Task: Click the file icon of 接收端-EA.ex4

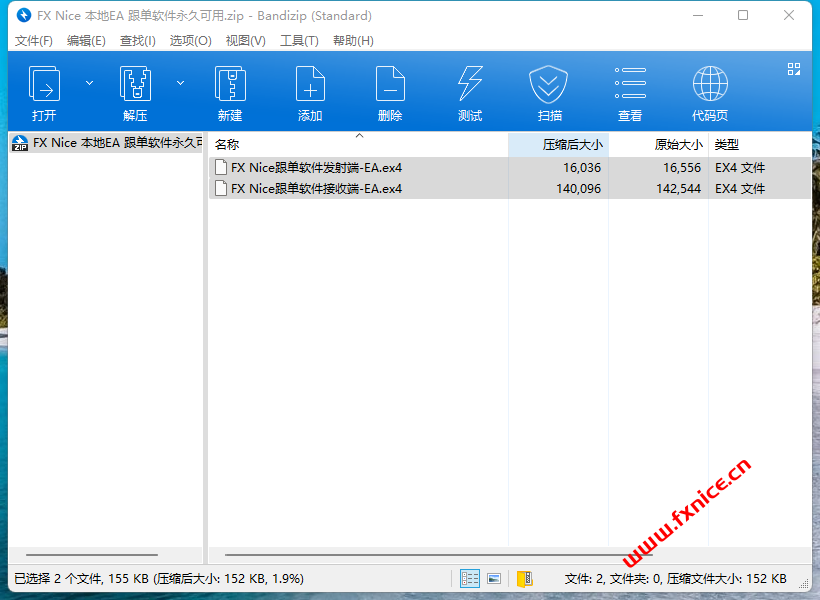Action: click(221, 188)
